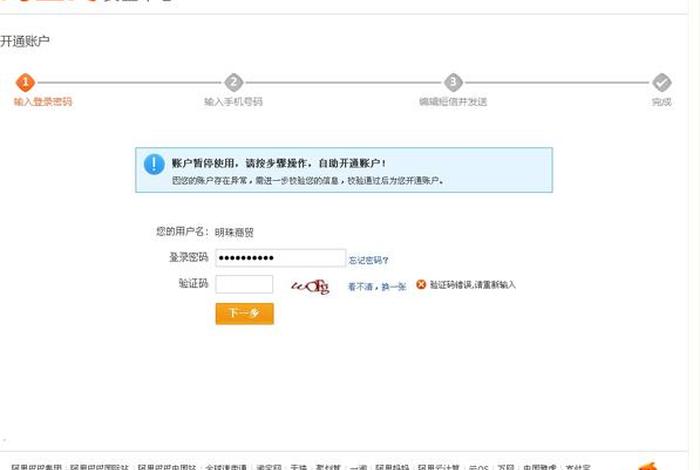The image size is (700, 470).
Task: Click the captcha image
Action: coord(311,286)
